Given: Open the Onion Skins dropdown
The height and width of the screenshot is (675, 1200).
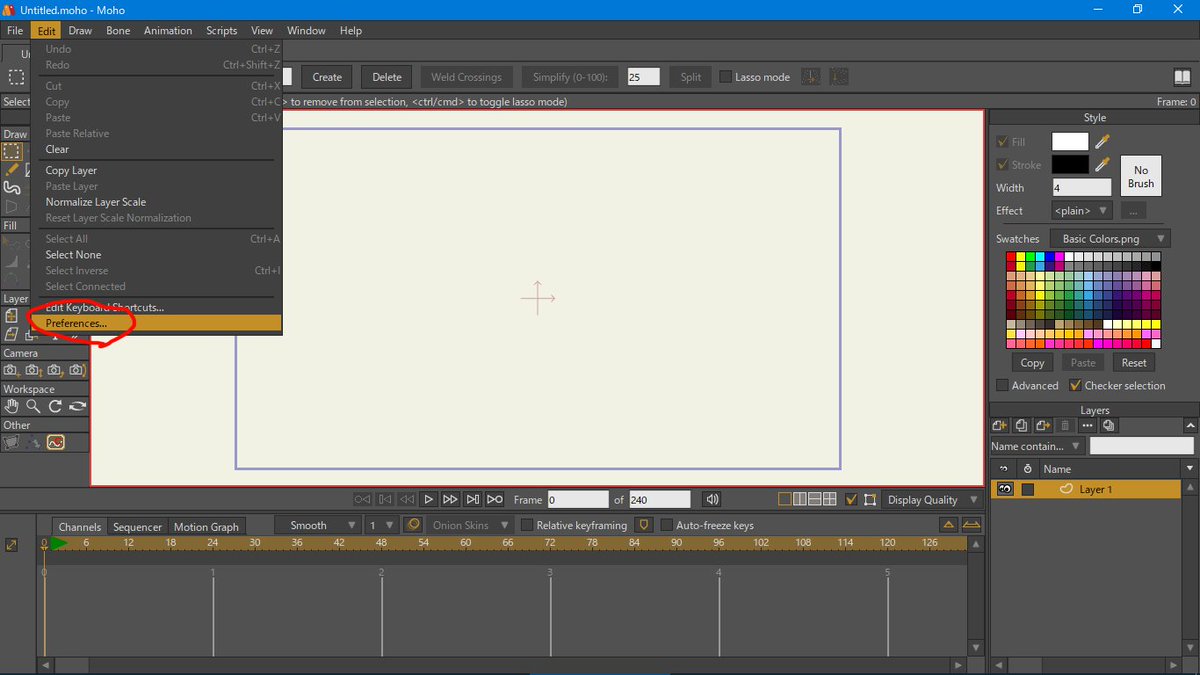Looking at the screenshot, I should tap(469, 525).
